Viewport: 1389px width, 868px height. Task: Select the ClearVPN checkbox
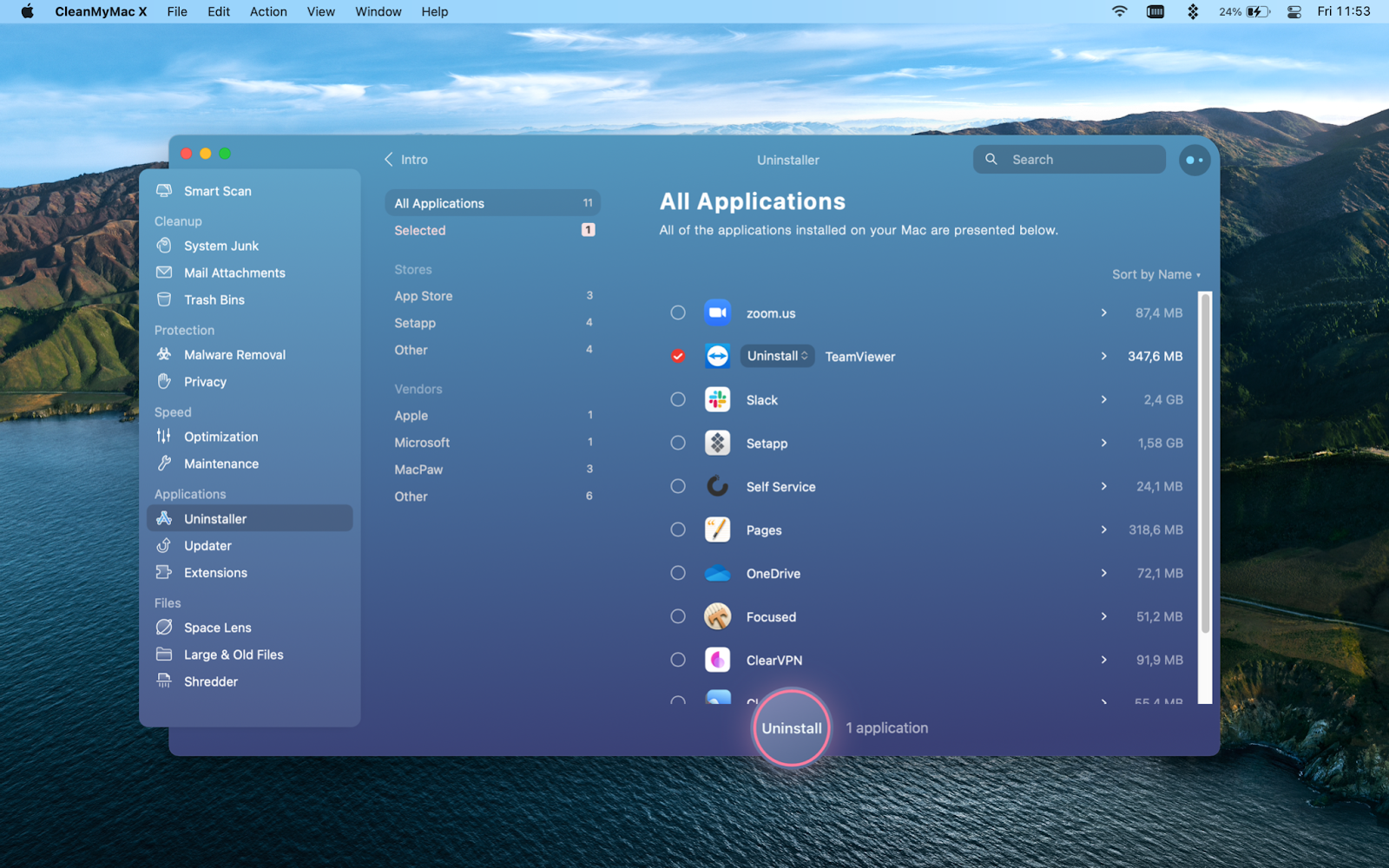(x=678, y=660)
